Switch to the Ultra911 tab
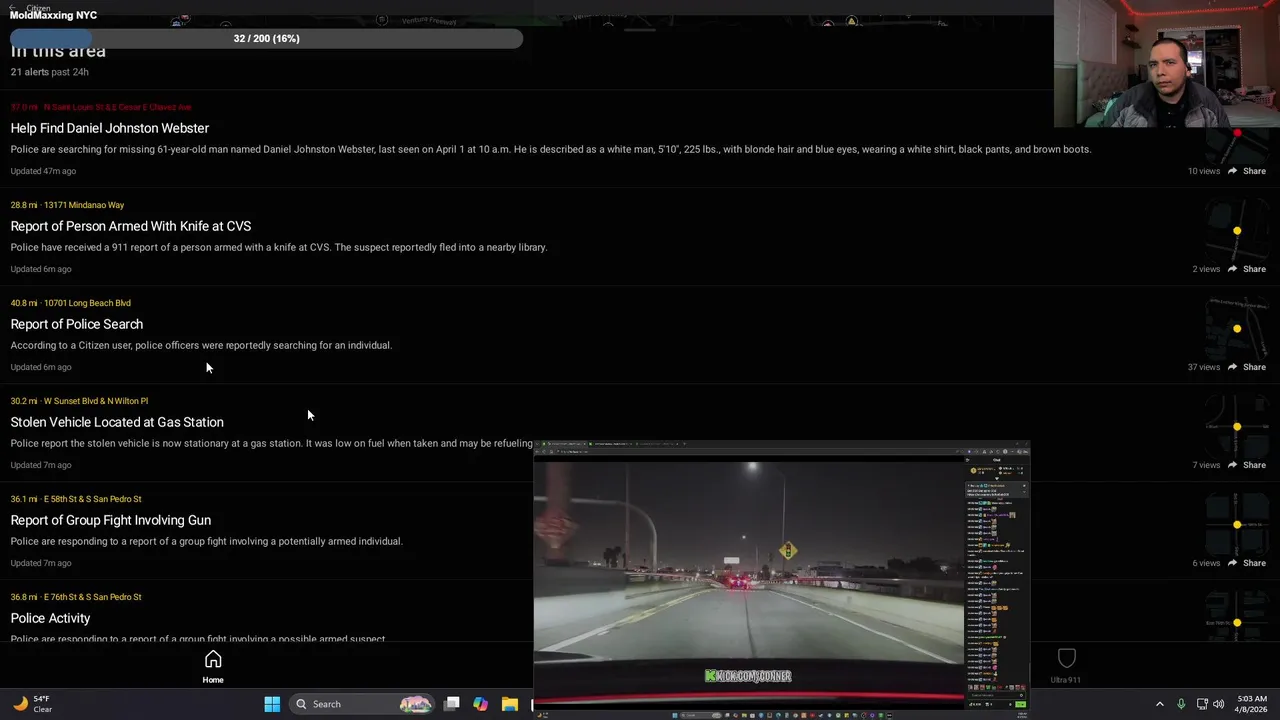Screen dimensions: 1280x720 (x=1066, y=667)
